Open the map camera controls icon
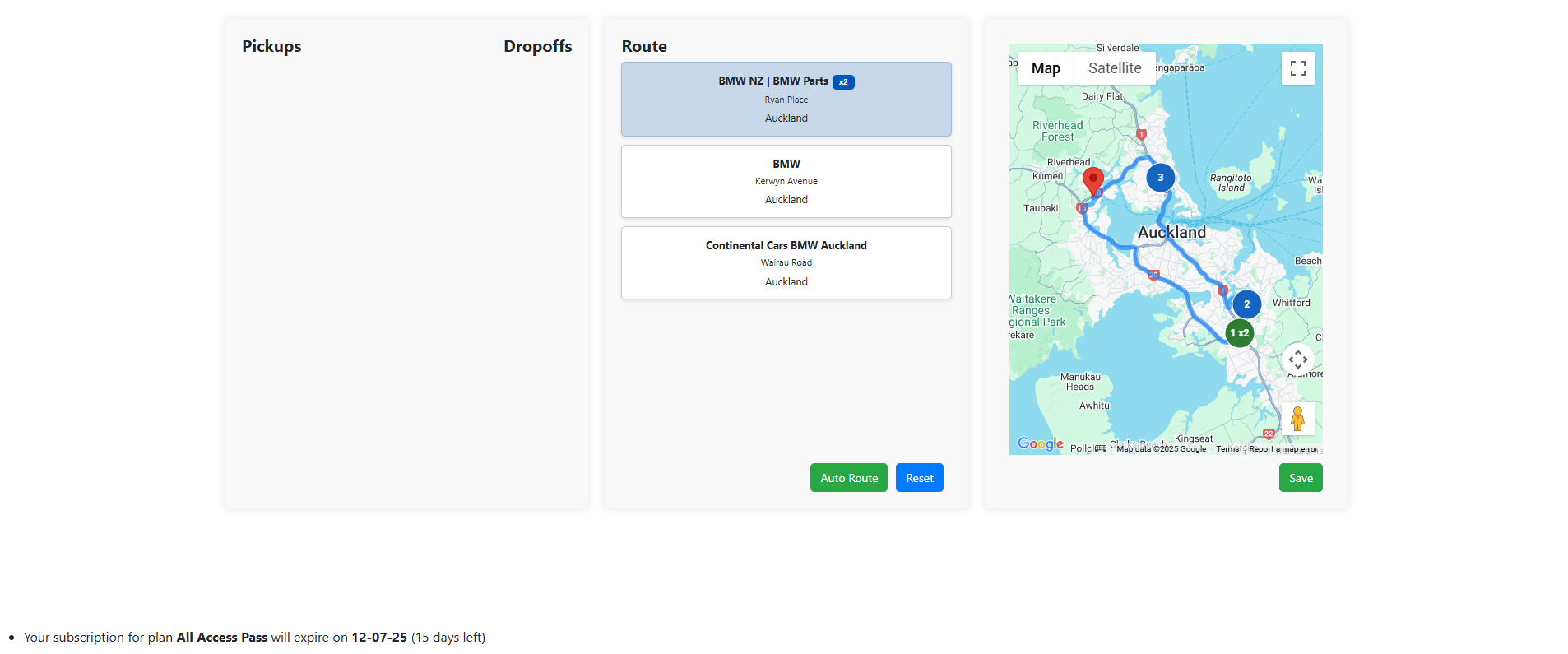 point(1297,359)
